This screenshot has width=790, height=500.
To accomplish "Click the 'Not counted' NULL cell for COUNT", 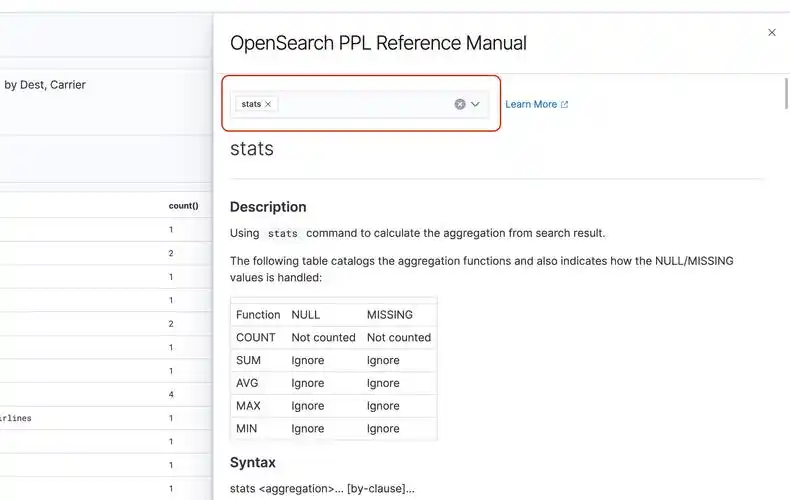I will 323,337.
